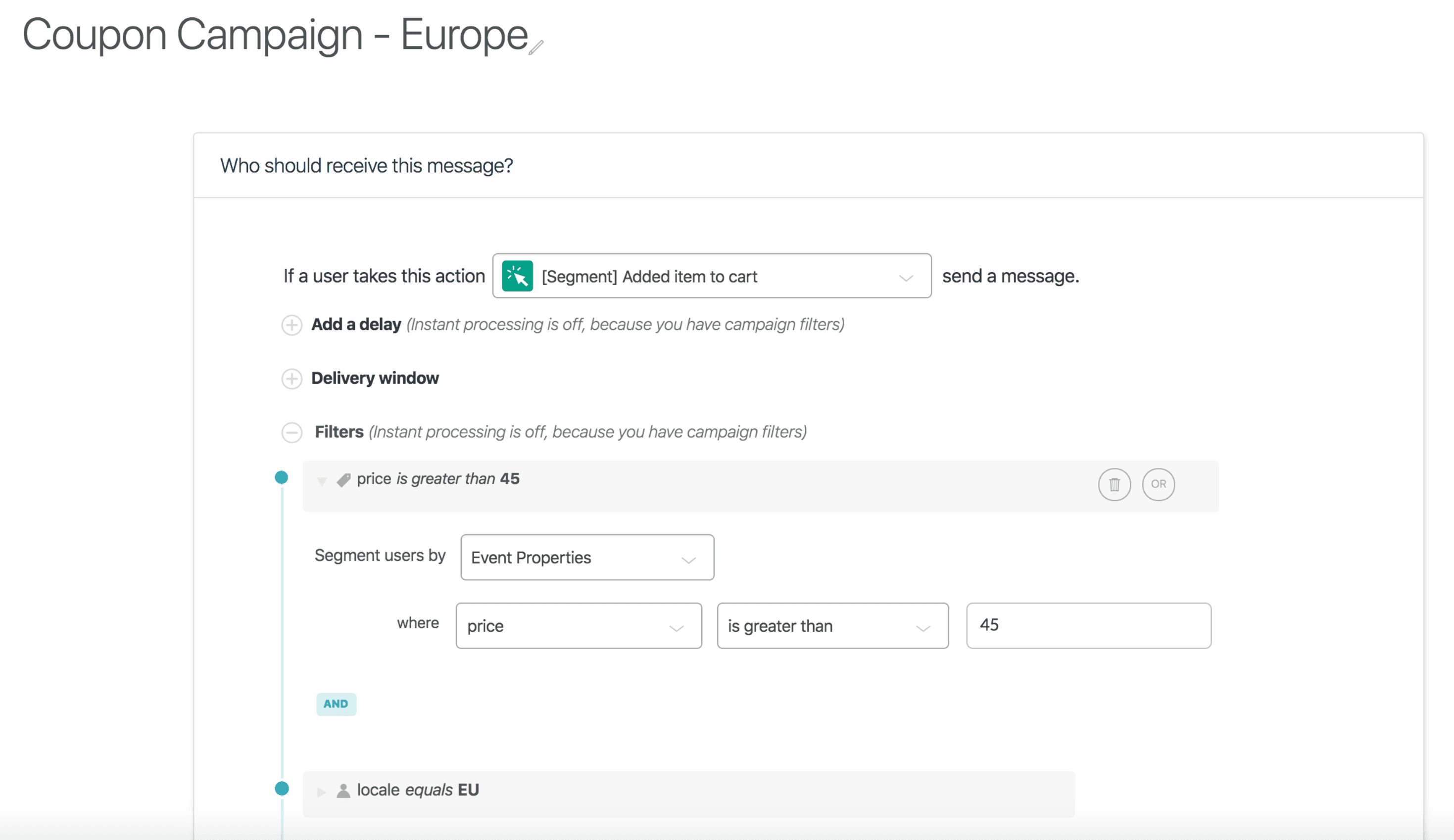Click the plus icon next to Add a delay
Screen dimensions: 1454x840
point(292,325)
